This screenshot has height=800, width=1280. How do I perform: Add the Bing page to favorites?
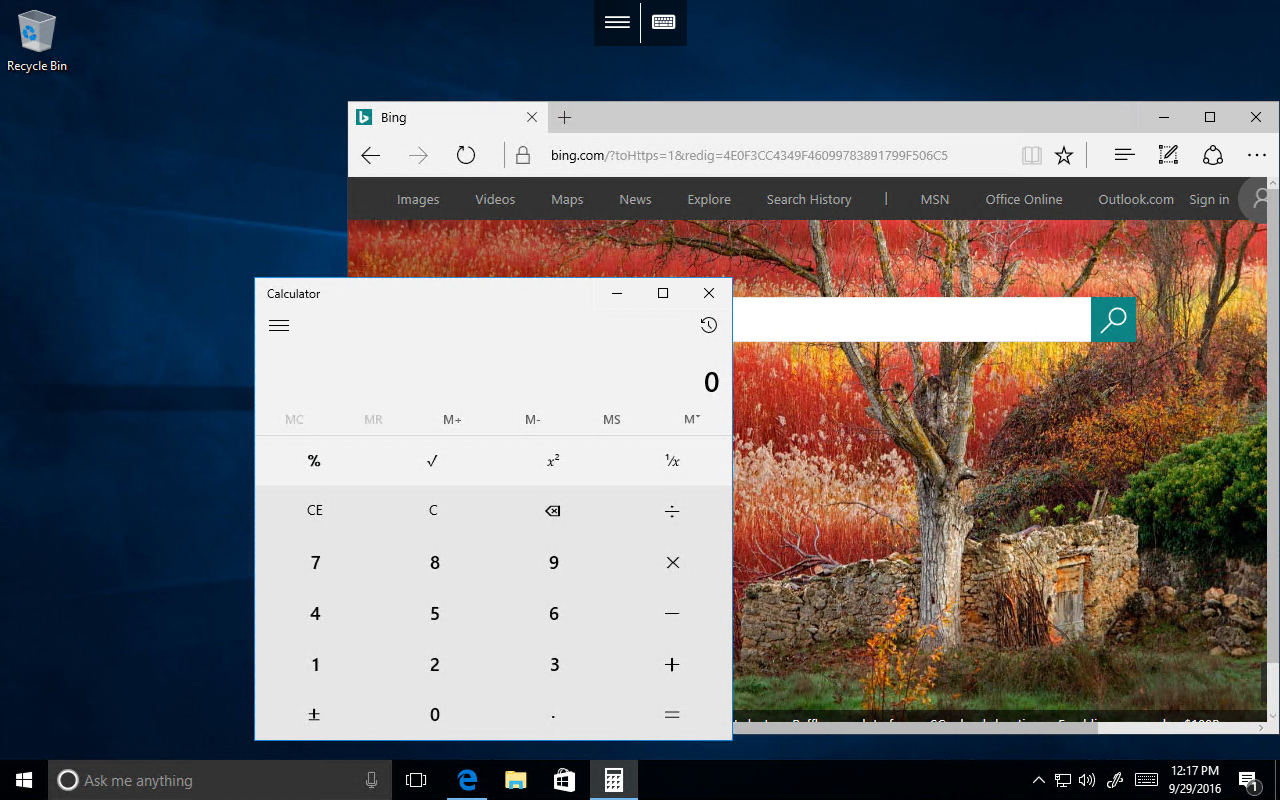(1063, 155)
